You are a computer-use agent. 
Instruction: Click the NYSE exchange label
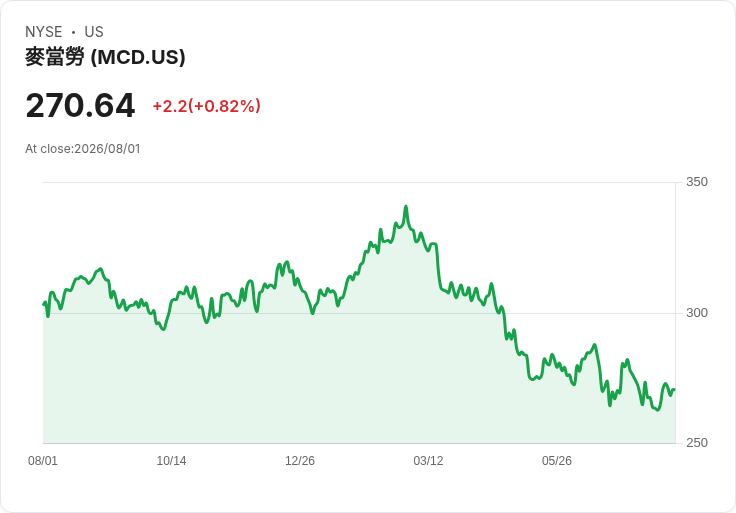44,32
